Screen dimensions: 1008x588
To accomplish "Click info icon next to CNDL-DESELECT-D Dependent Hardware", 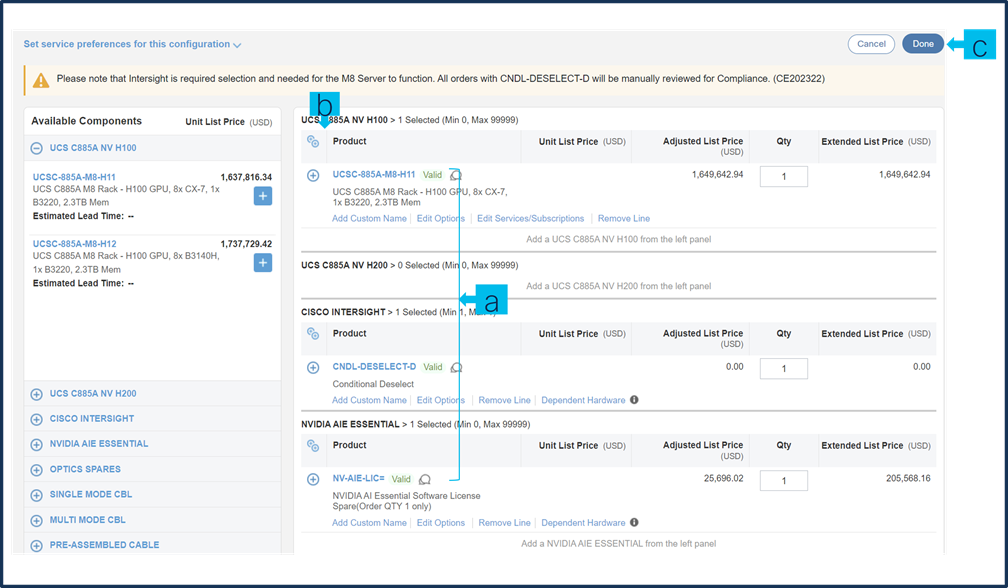I will click(634, 400).
